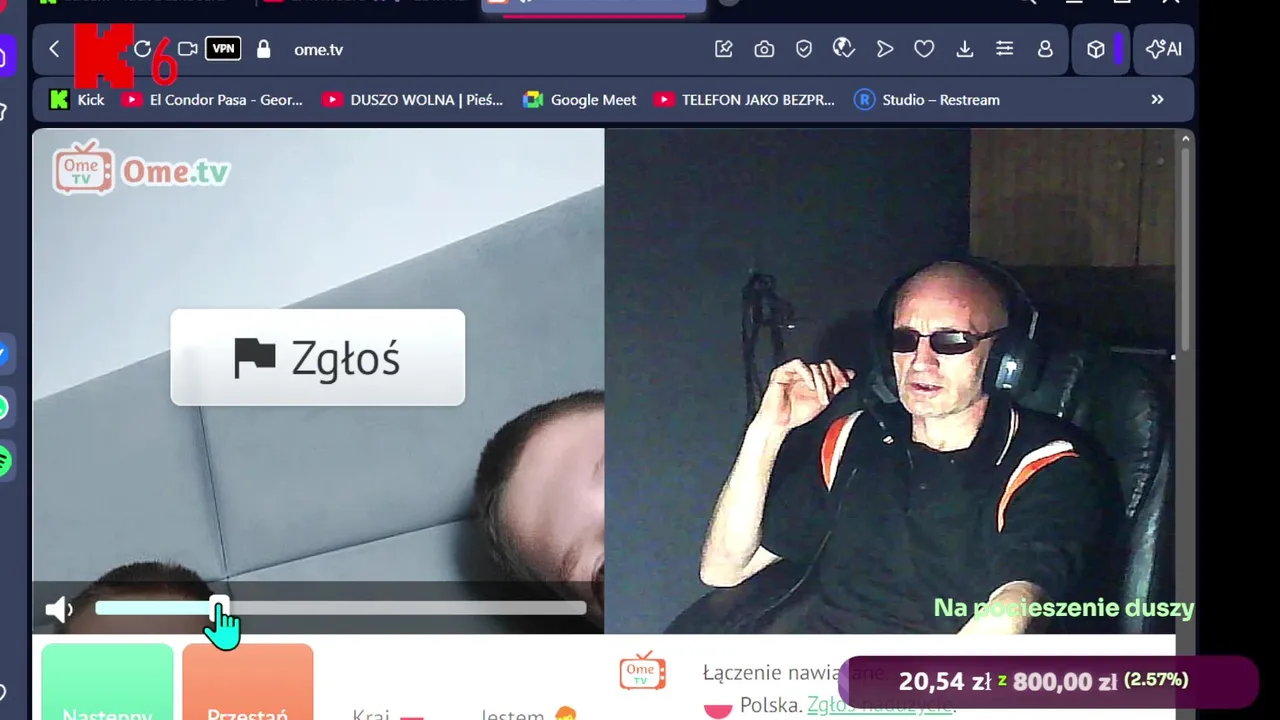Click the Ome TV icon in chat area

pyautogui.click(x=642, y=672)
